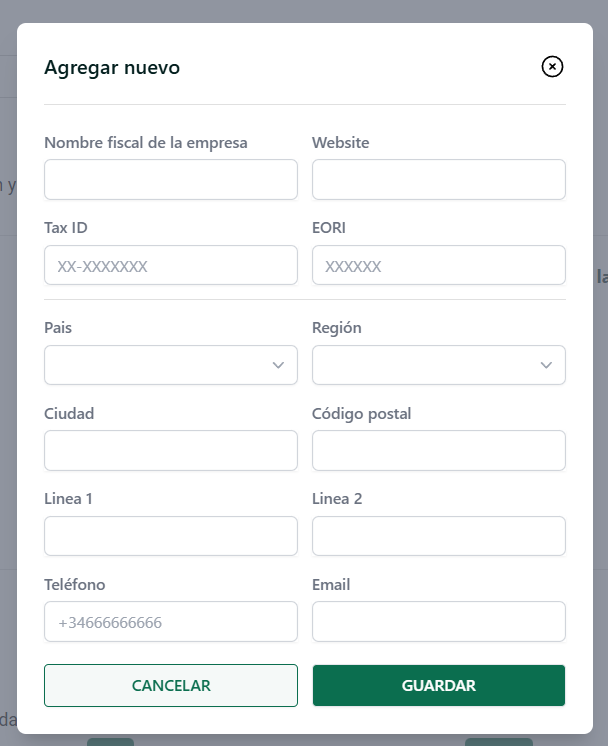This screenshot has height=746, width=608.
Task: Focus the Email input box
Action: [439, 621]
